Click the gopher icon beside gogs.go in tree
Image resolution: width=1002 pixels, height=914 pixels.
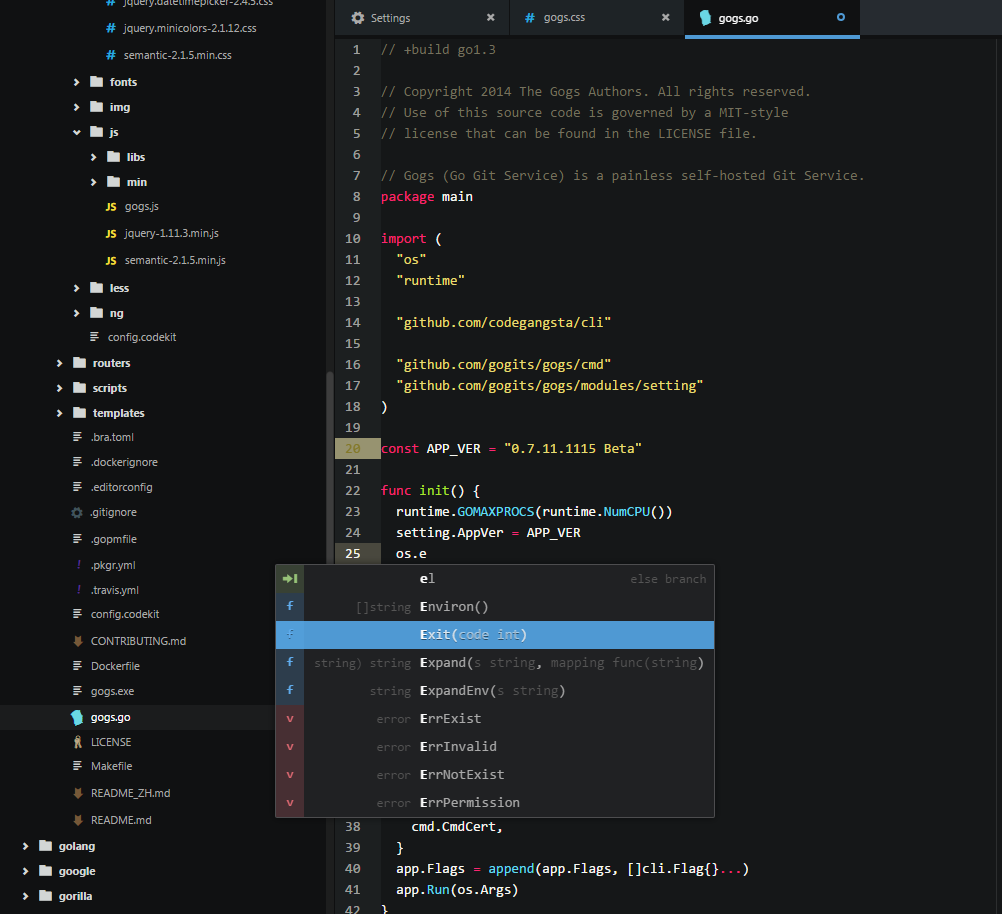pos(77,717)
